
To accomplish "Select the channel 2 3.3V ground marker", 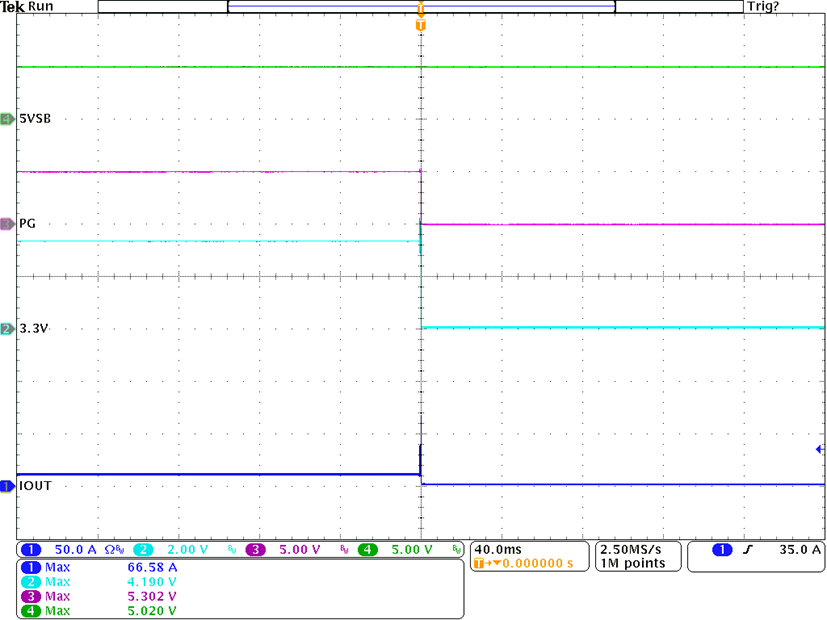I will coord(8,328).
